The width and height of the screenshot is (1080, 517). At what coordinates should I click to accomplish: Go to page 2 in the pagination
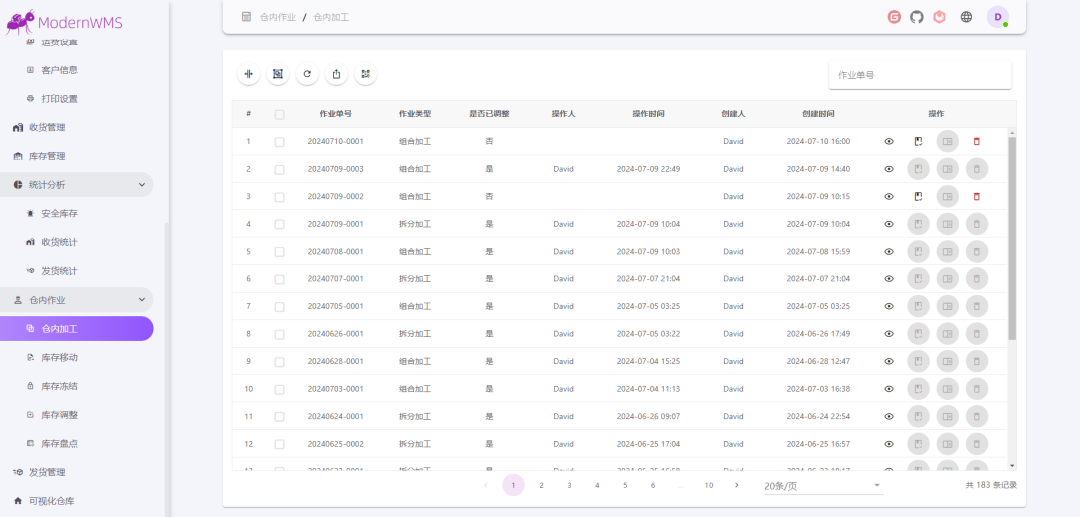click(541, 486)
